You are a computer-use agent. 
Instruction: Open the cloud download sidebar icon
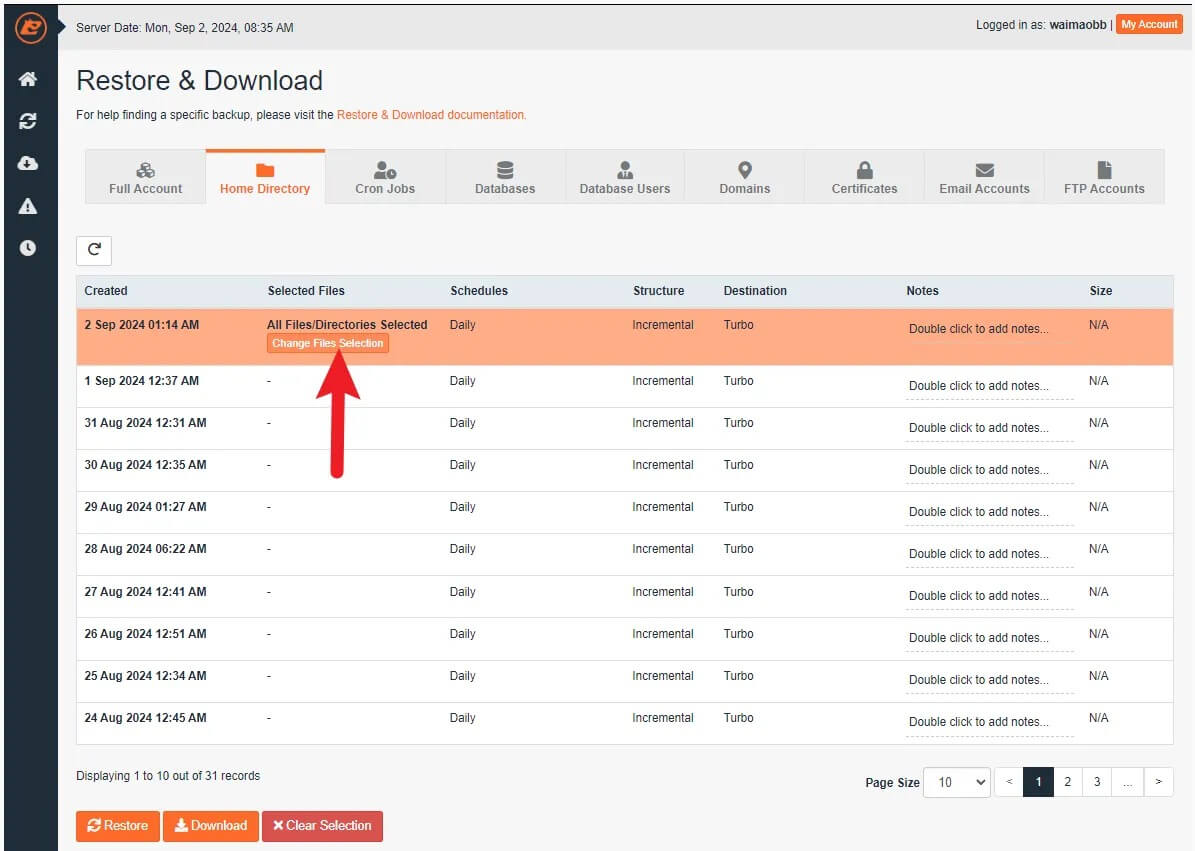point(28,163)
